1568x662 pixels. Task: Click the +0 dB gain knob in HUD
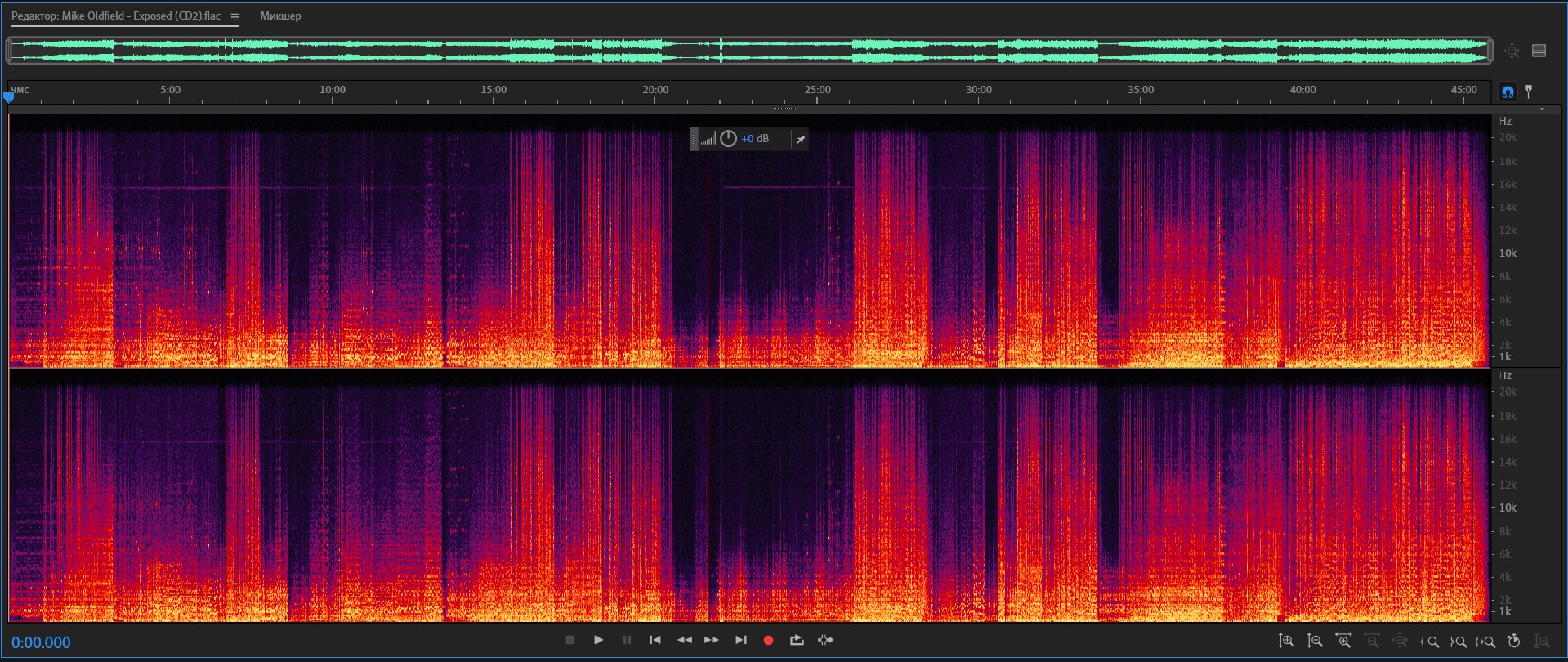[x=728, y=139]
